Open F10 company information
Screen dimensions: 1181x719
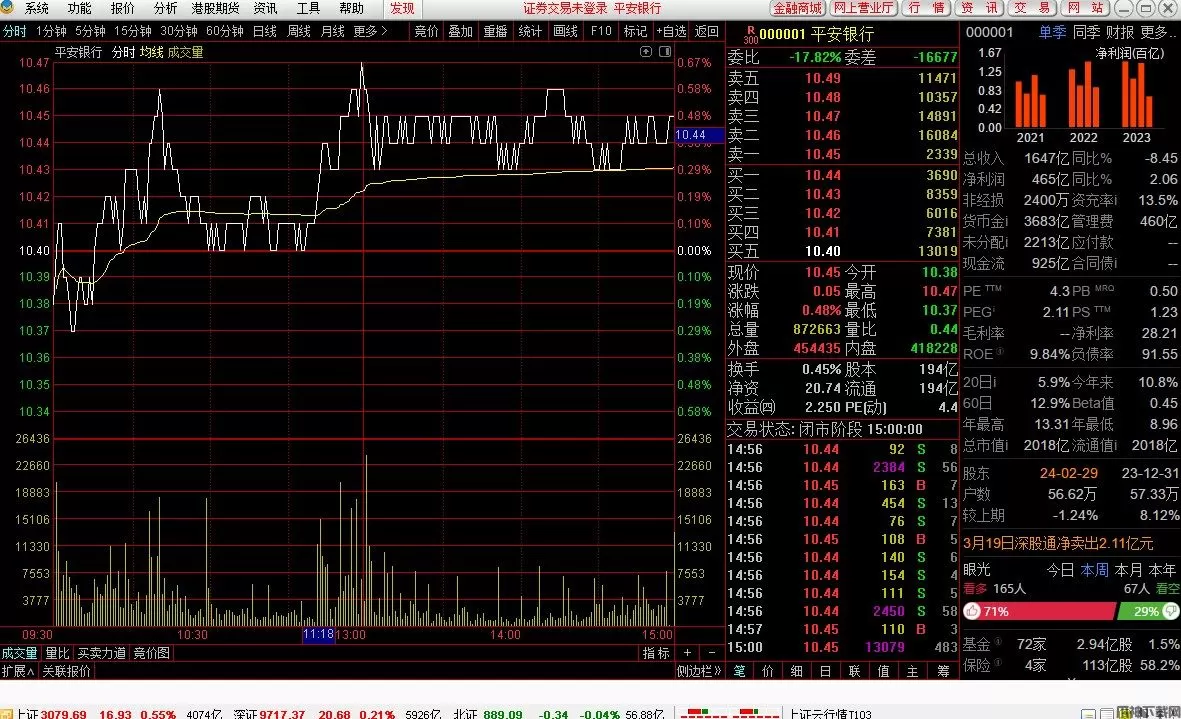601,31
